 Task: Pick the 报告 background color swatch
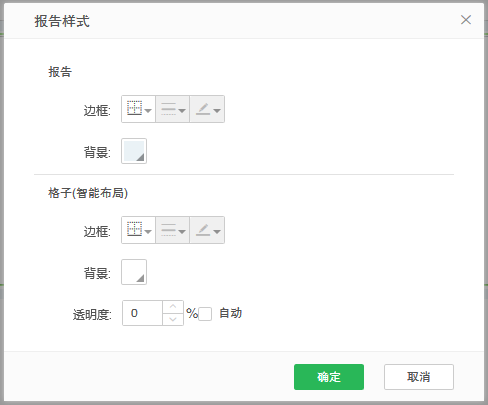[134, 151]
